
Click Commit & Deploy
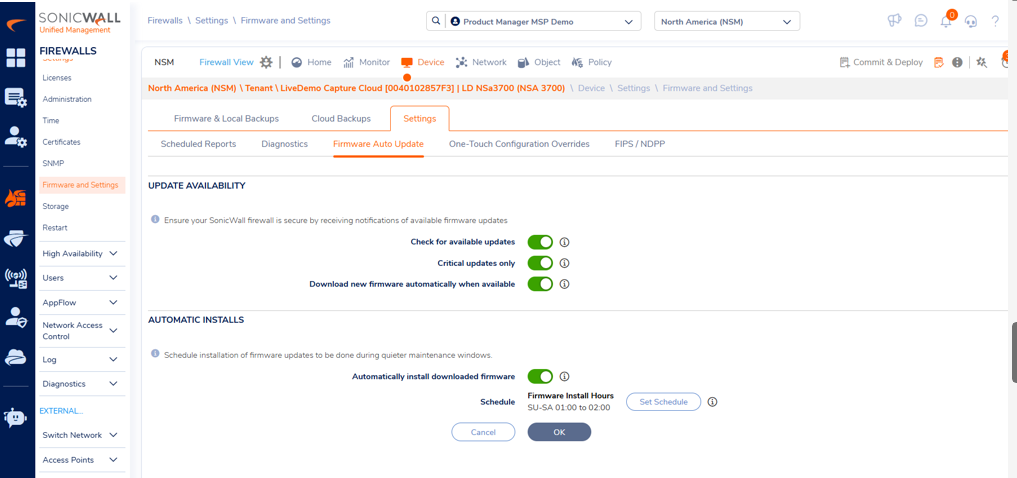tap(881, 62)
